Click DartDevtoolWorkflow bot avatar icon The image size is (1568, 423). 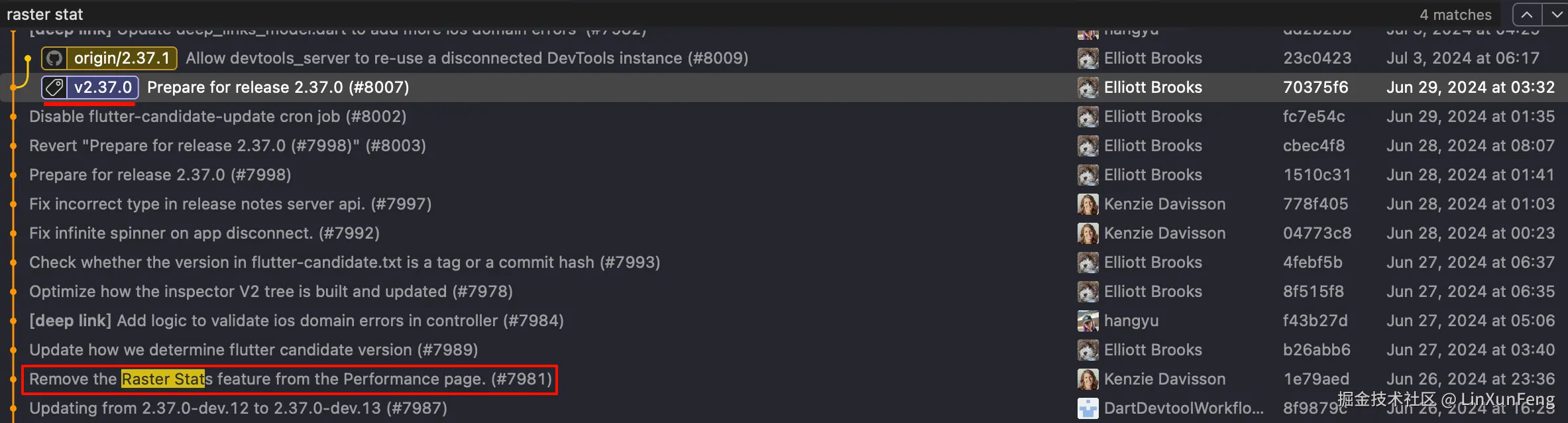1088,408
